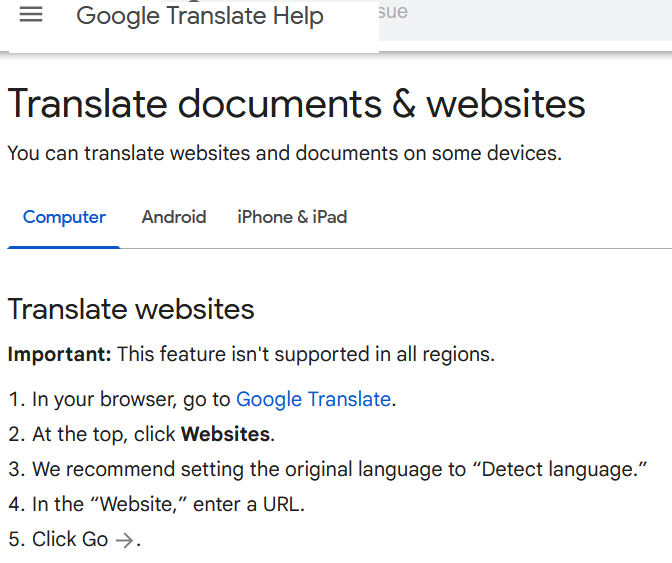Viewport: 672px width, 563px height.
Task: Click the bold Websites word in step 2
Action: [225, 435]
